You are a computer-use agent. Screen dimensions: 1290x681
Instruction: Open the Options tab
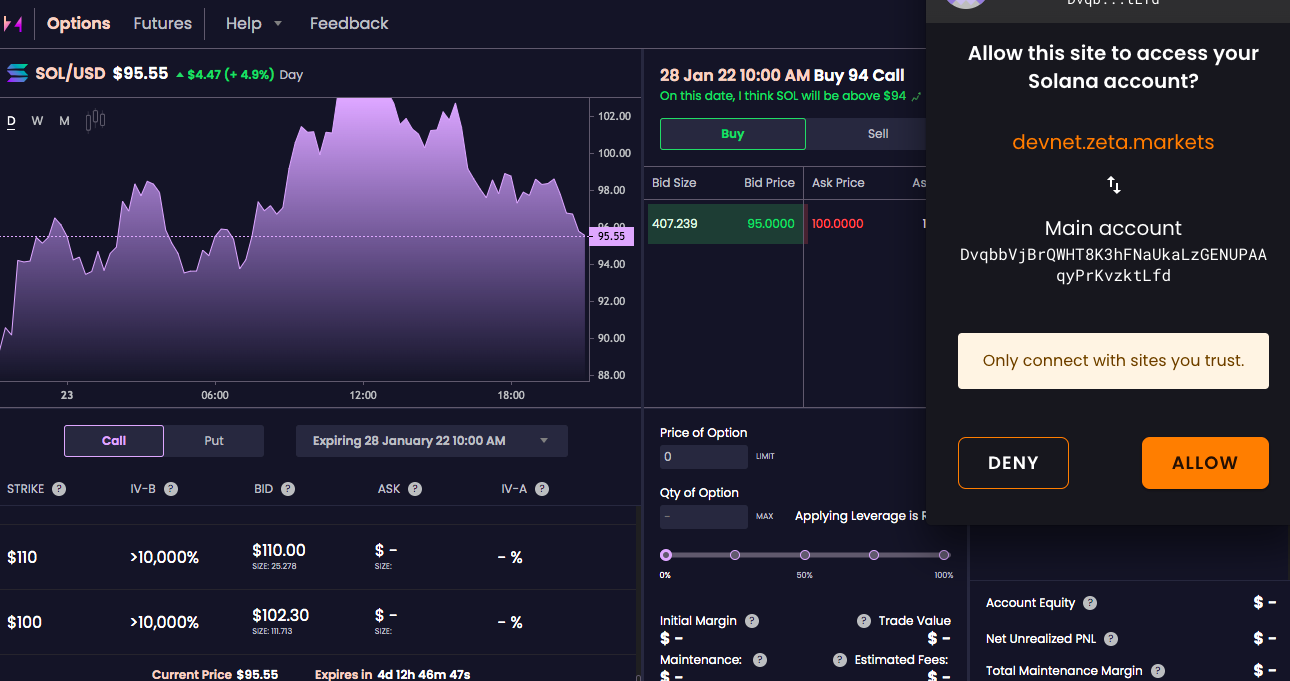click(79, 23)
